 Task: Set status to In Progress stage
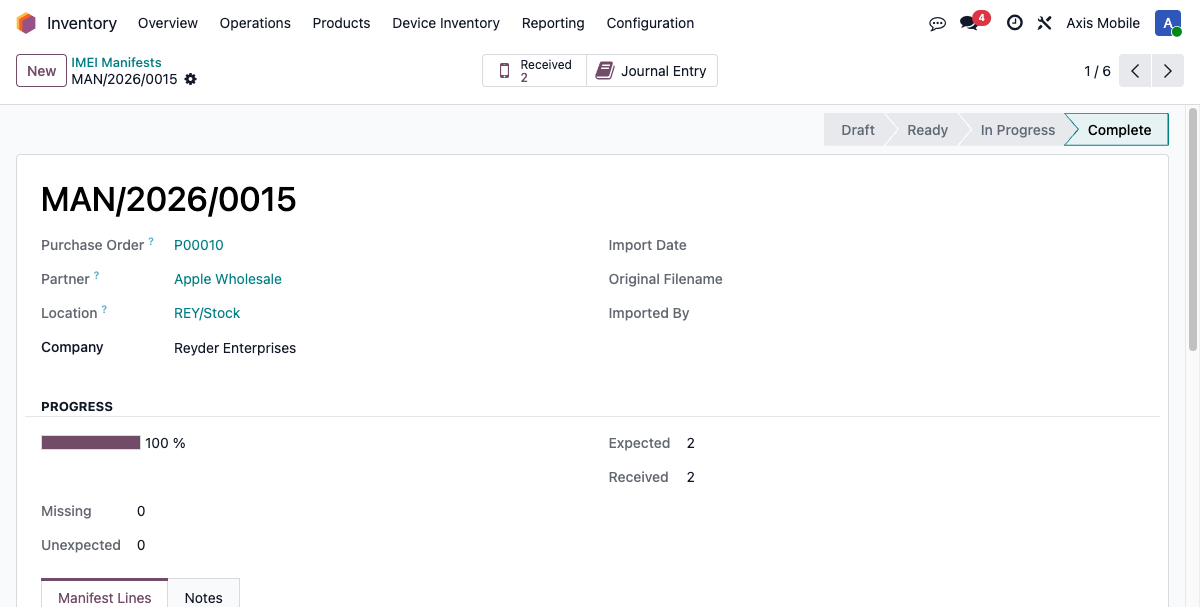tap(1017, 130)
